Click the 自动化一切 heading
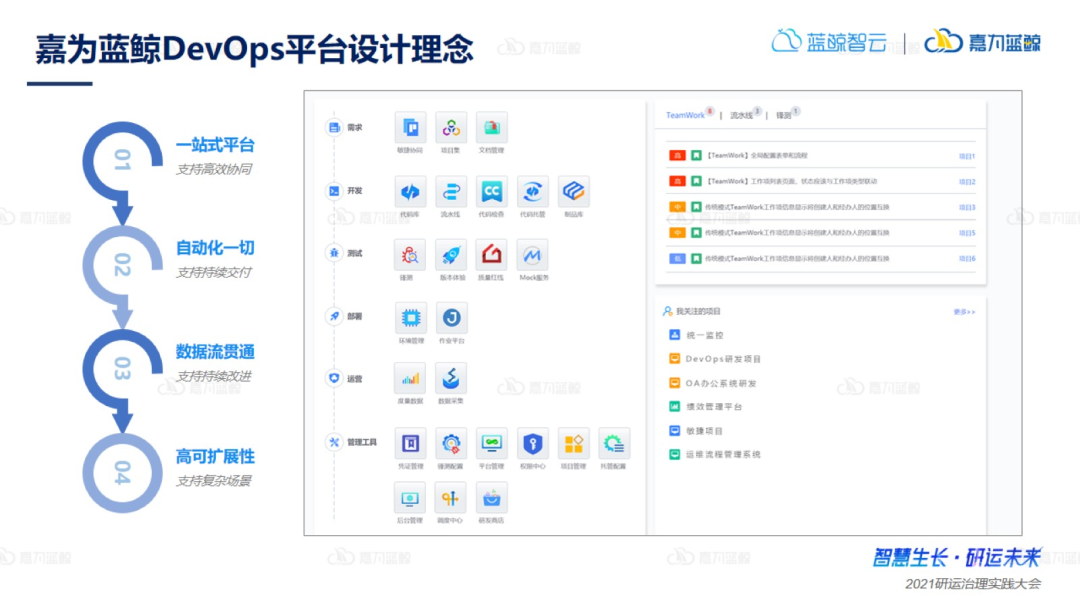The width and height of the screenshot is (1080, 608). pos(215,248)
